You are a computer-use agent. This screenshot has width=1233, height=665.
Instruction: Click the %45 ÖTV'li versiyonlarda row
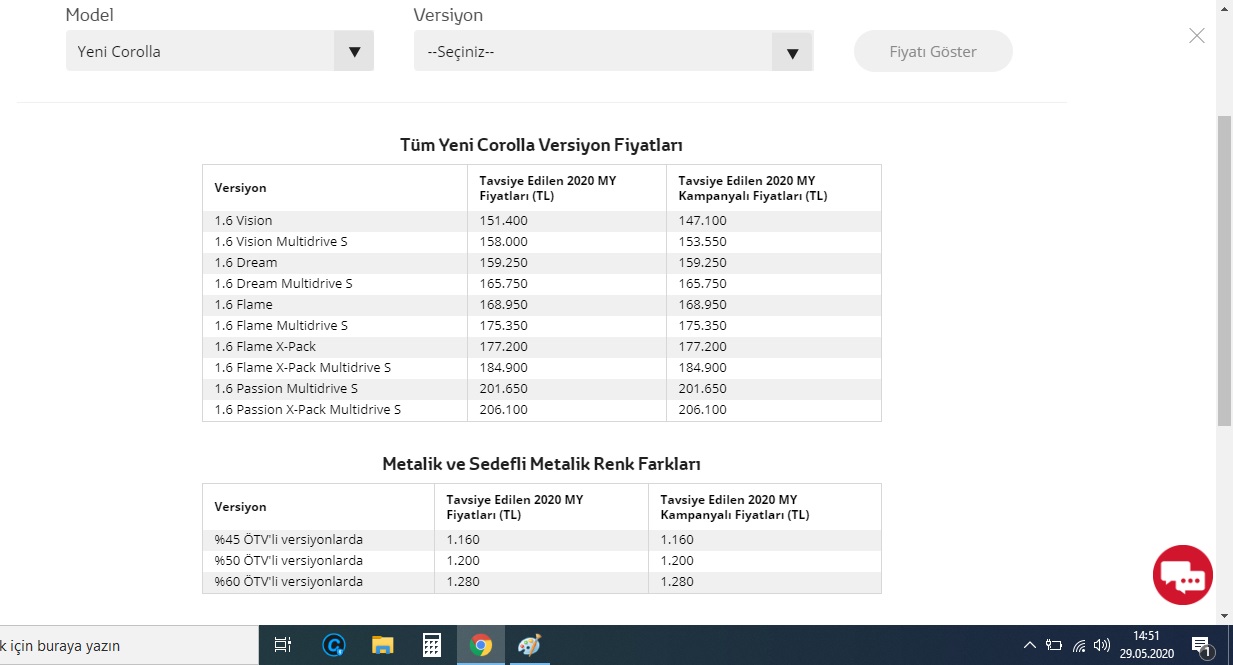click(x=541, y=540)
